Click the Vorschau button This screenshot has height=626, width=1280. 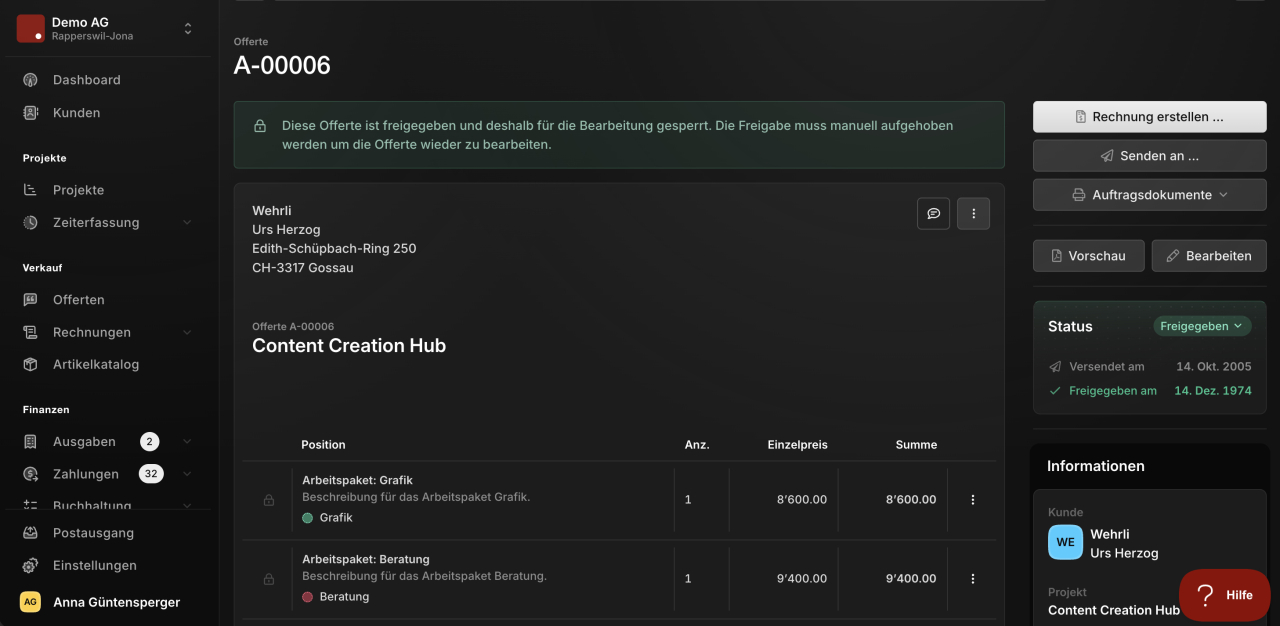tap(1088, 256)
